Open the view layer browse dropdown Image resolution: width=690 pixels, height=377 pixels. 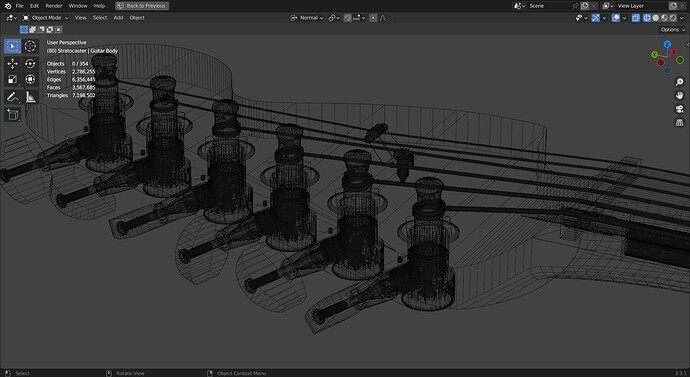click(x=608, y=6)
